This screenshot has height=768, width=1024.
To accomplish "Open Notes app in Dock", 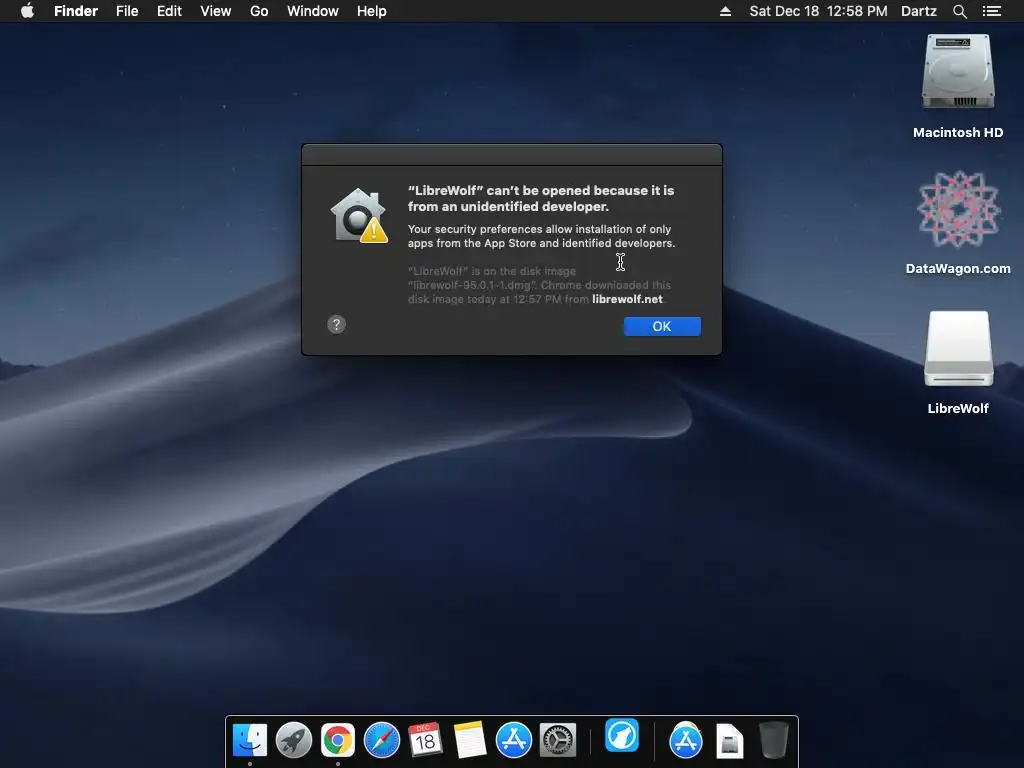I will [x=470, y=741].
